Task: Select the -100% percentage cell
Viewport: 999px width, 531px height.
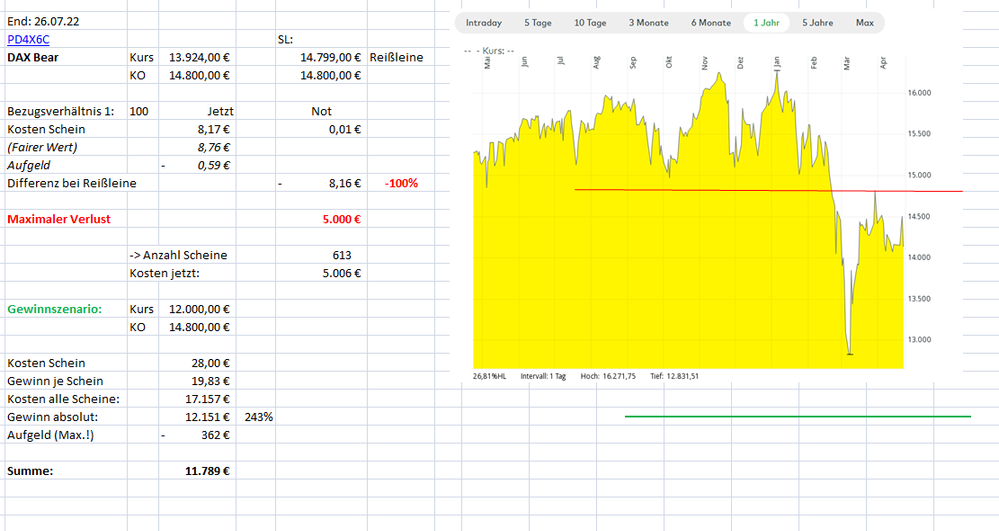Action: 400,183
